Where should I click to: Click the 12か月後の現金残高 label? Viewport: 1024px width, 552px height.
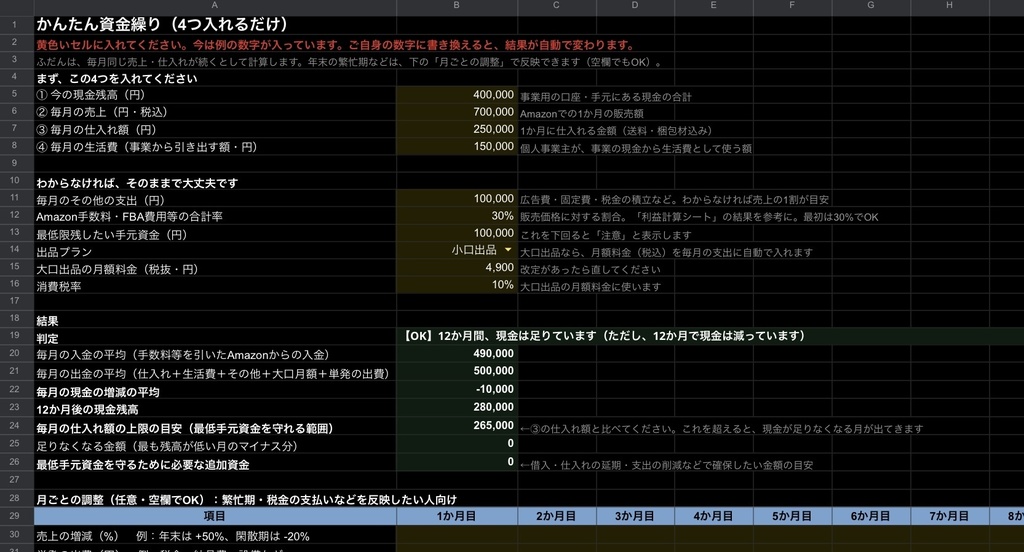pos(88,410)
